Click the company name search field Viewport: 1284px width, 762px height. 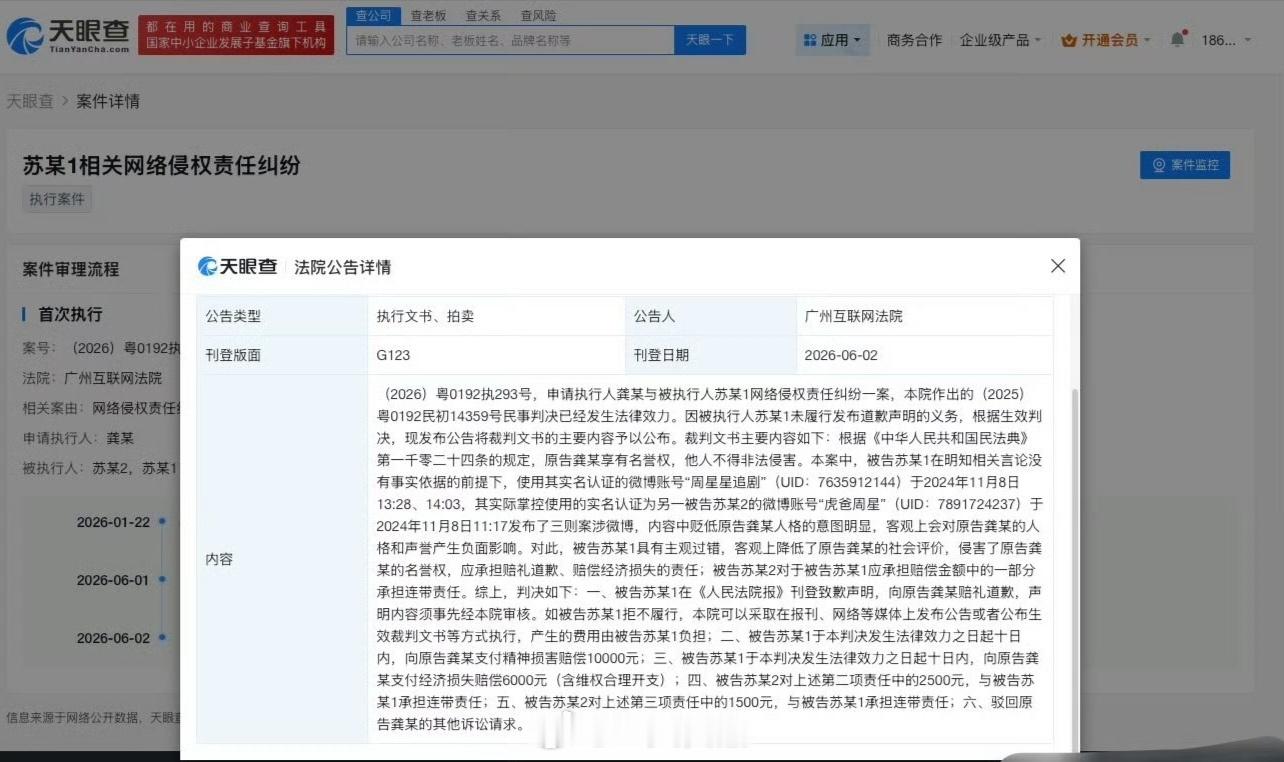pos(510,40)
